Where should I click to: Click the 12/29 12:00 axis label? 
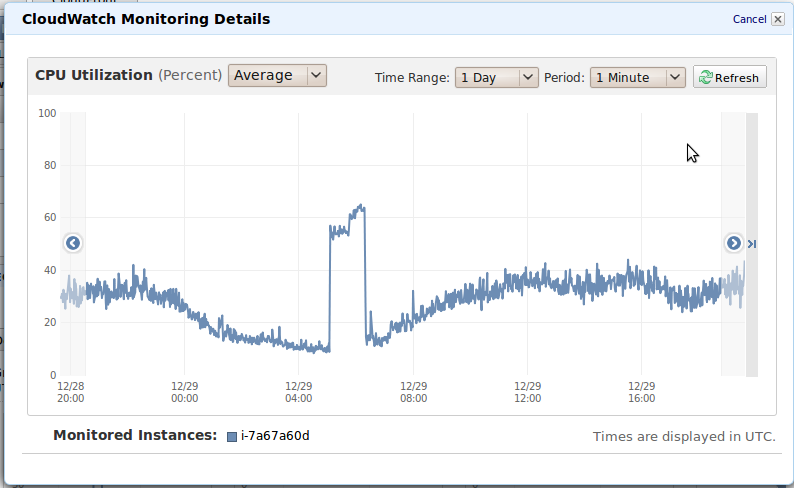[x=527, y=392]
